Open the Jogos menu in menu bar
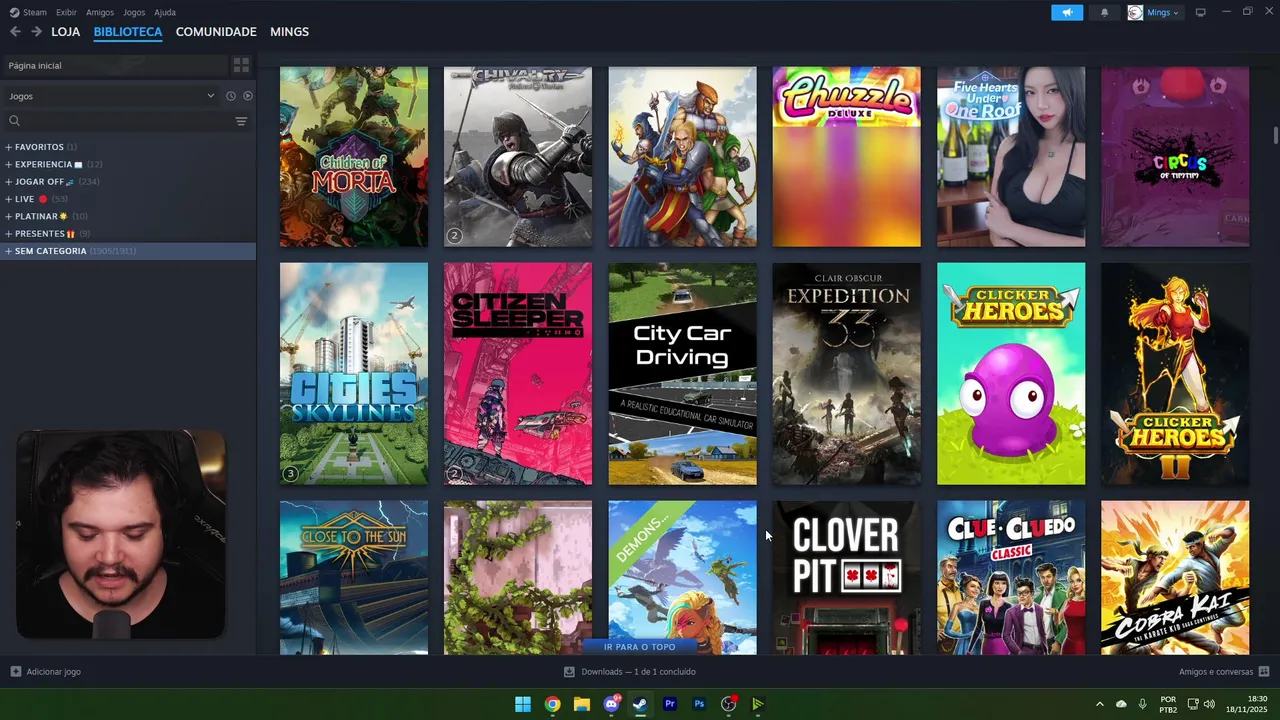This screenshot has height=720, width=1280. pyautogui.click(x=134, y=12)
